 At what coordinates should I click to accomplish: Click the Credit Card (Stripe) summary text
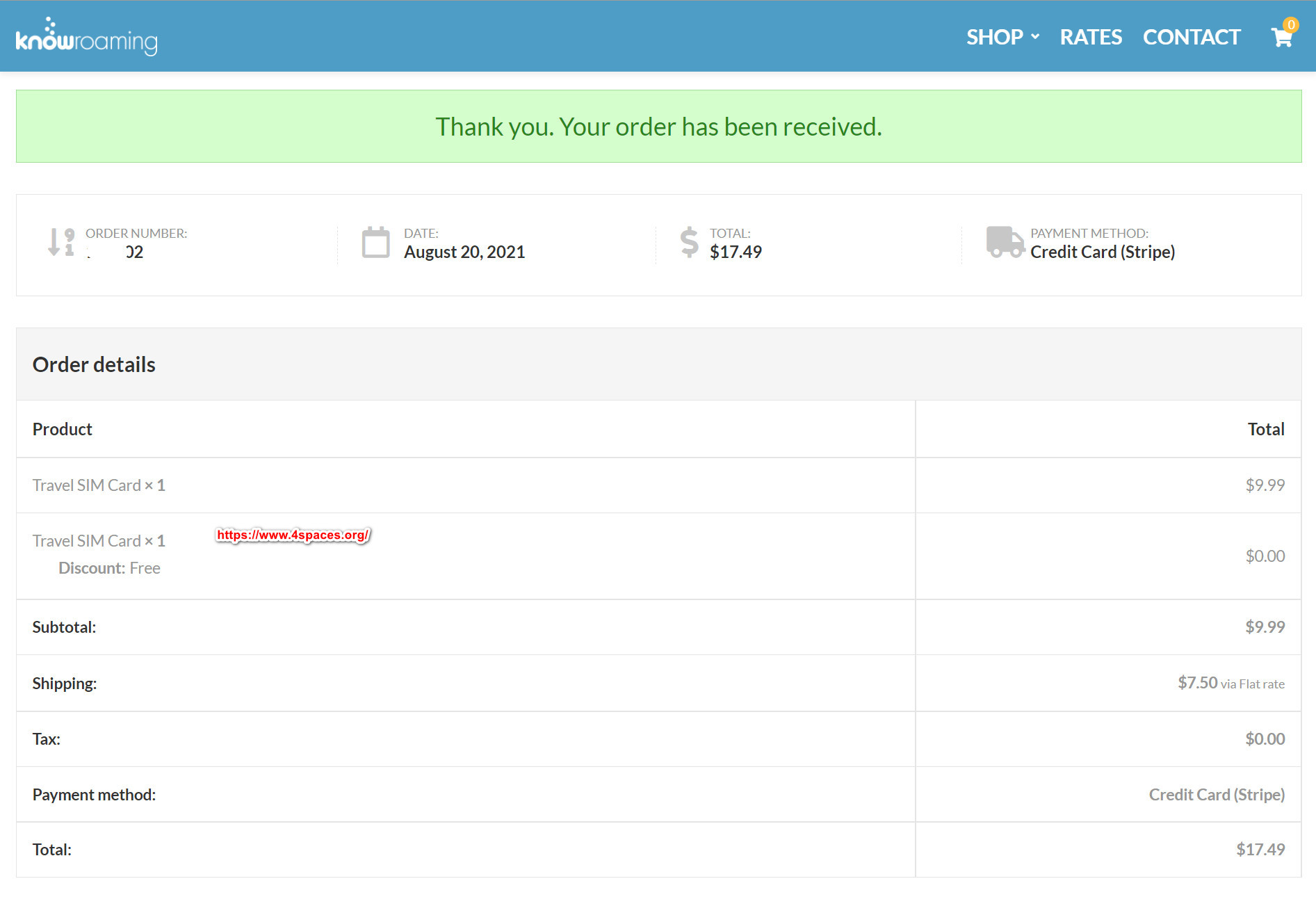1103,252
